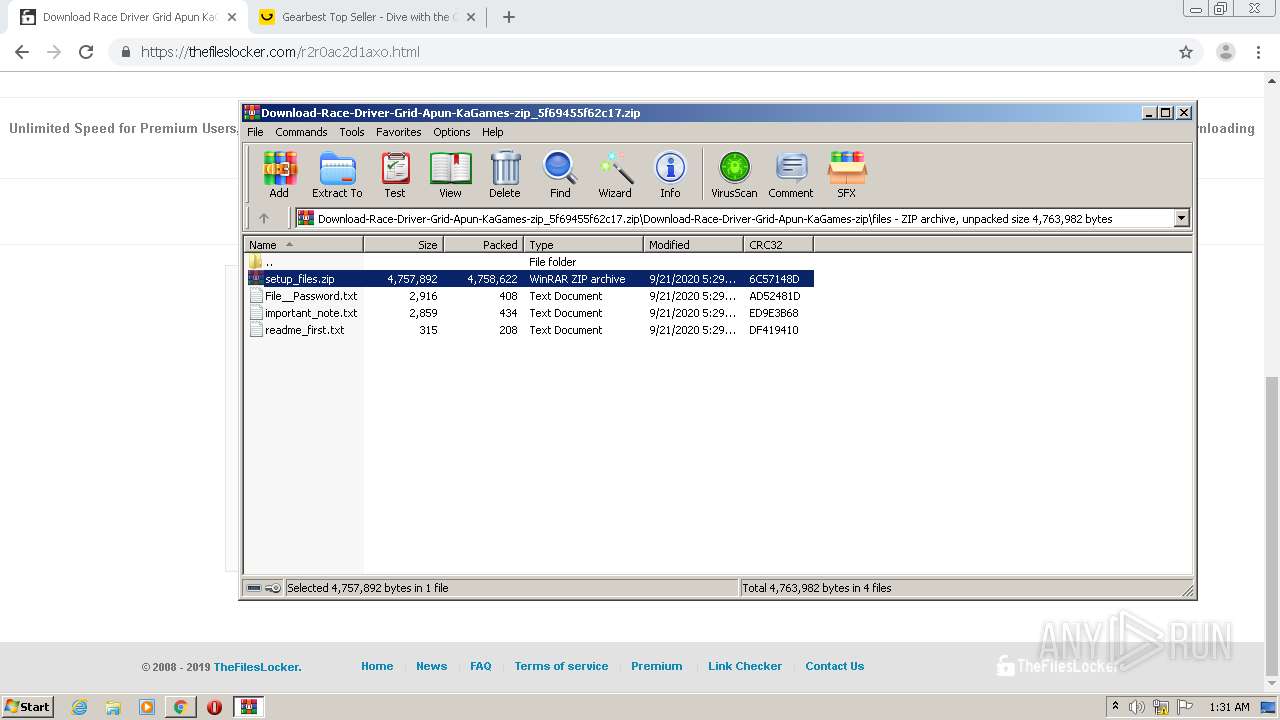Image resolution: width=1280 pixels, height=720 pixels.
Task: Open the Premium footer link
Action: [657, 666]
